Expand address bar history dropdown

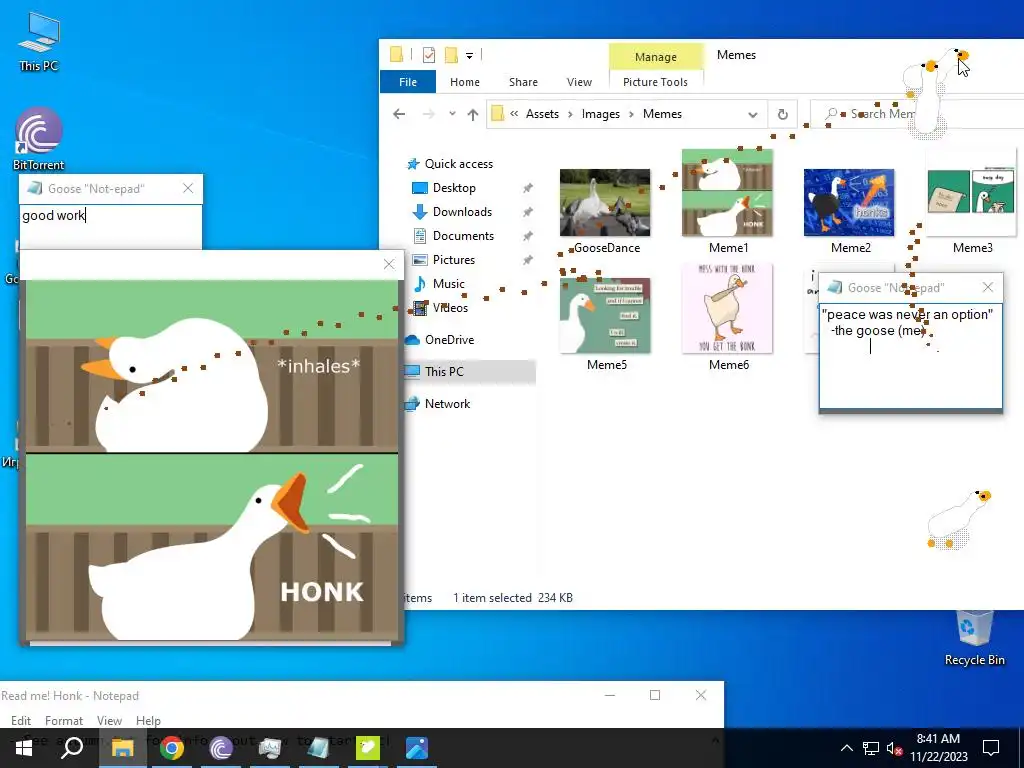coord(752,114)
